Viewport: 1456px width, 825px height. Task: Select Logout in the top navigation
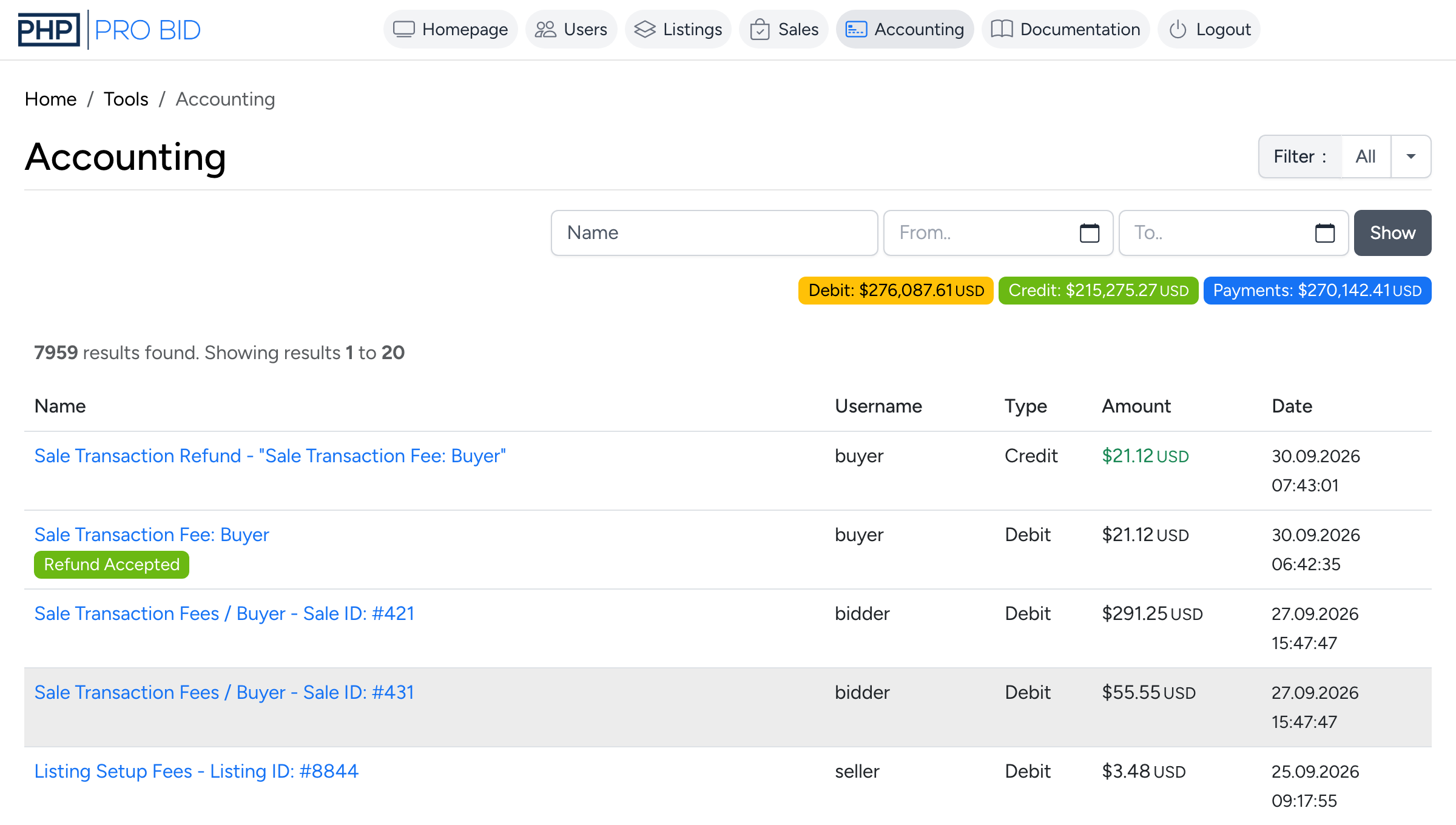click(x=1209, y=29)
